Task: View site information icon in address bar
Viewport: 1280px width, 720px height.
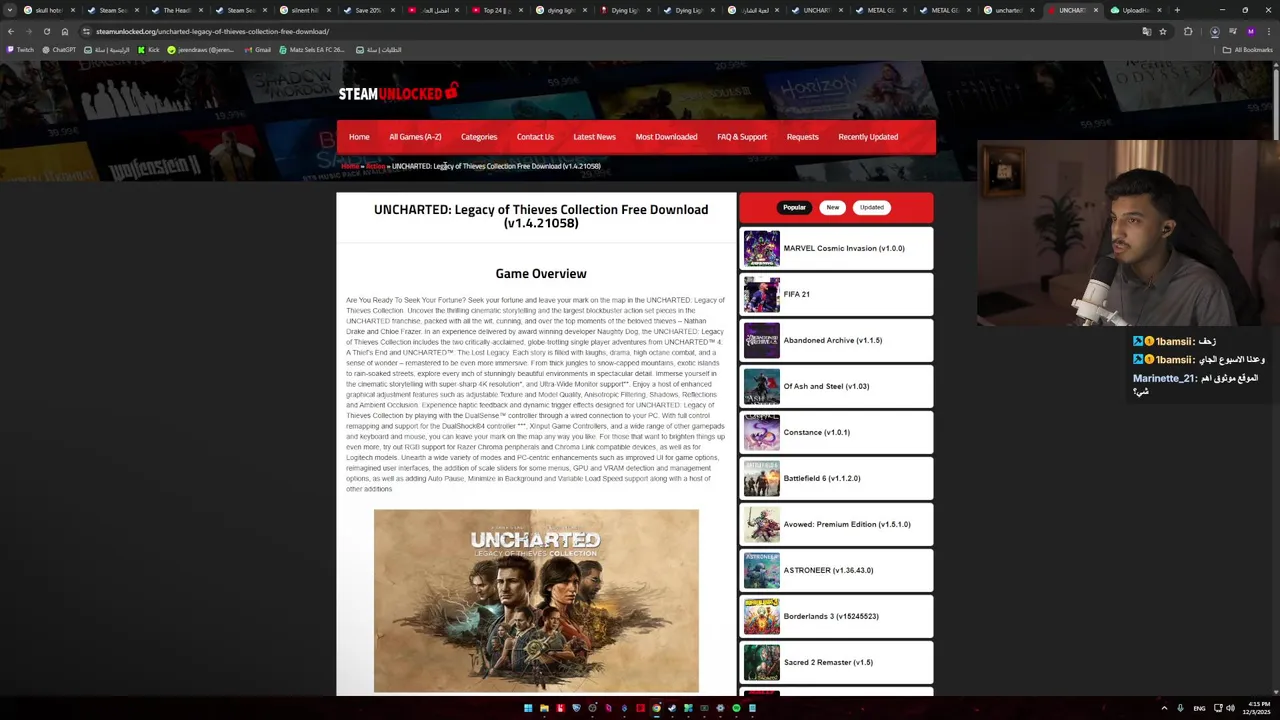Action: click(87, 31)
